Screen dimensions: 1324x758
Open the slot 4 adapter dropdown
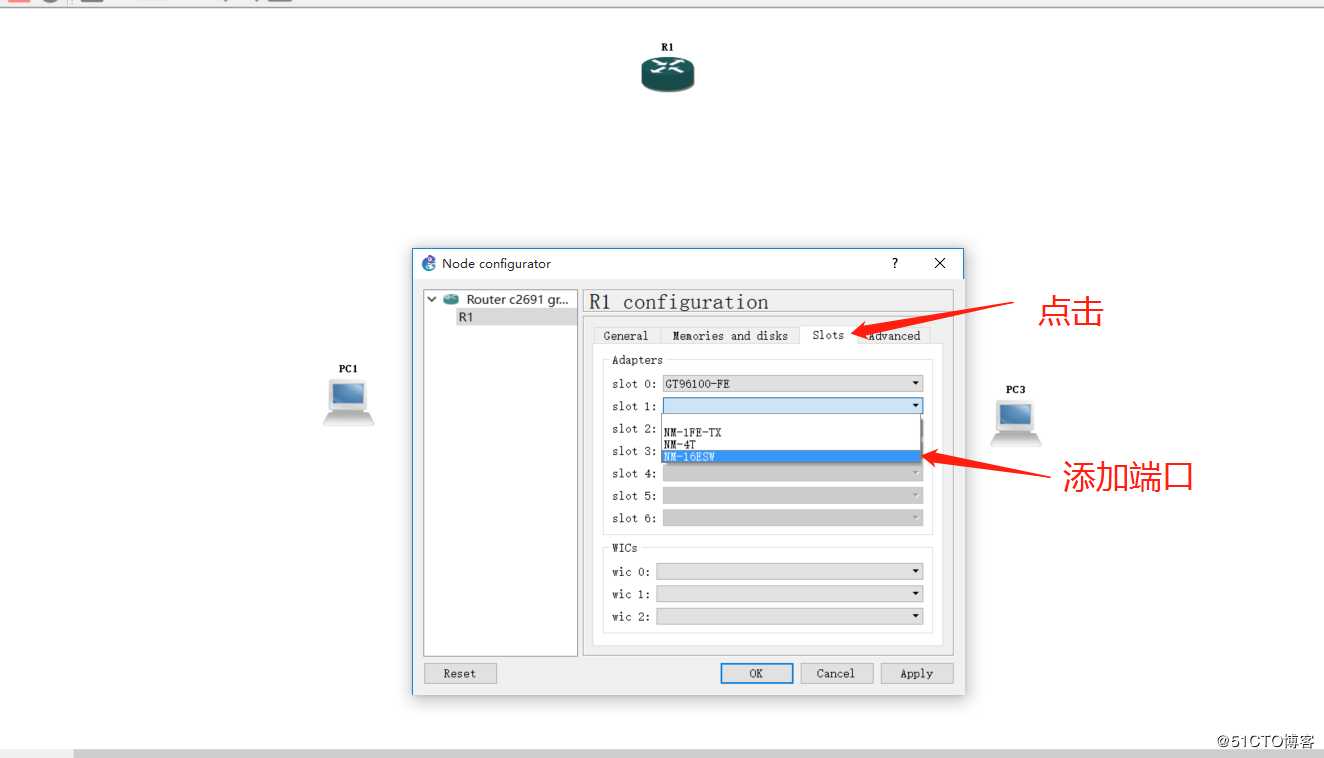(x=793, y=473)
